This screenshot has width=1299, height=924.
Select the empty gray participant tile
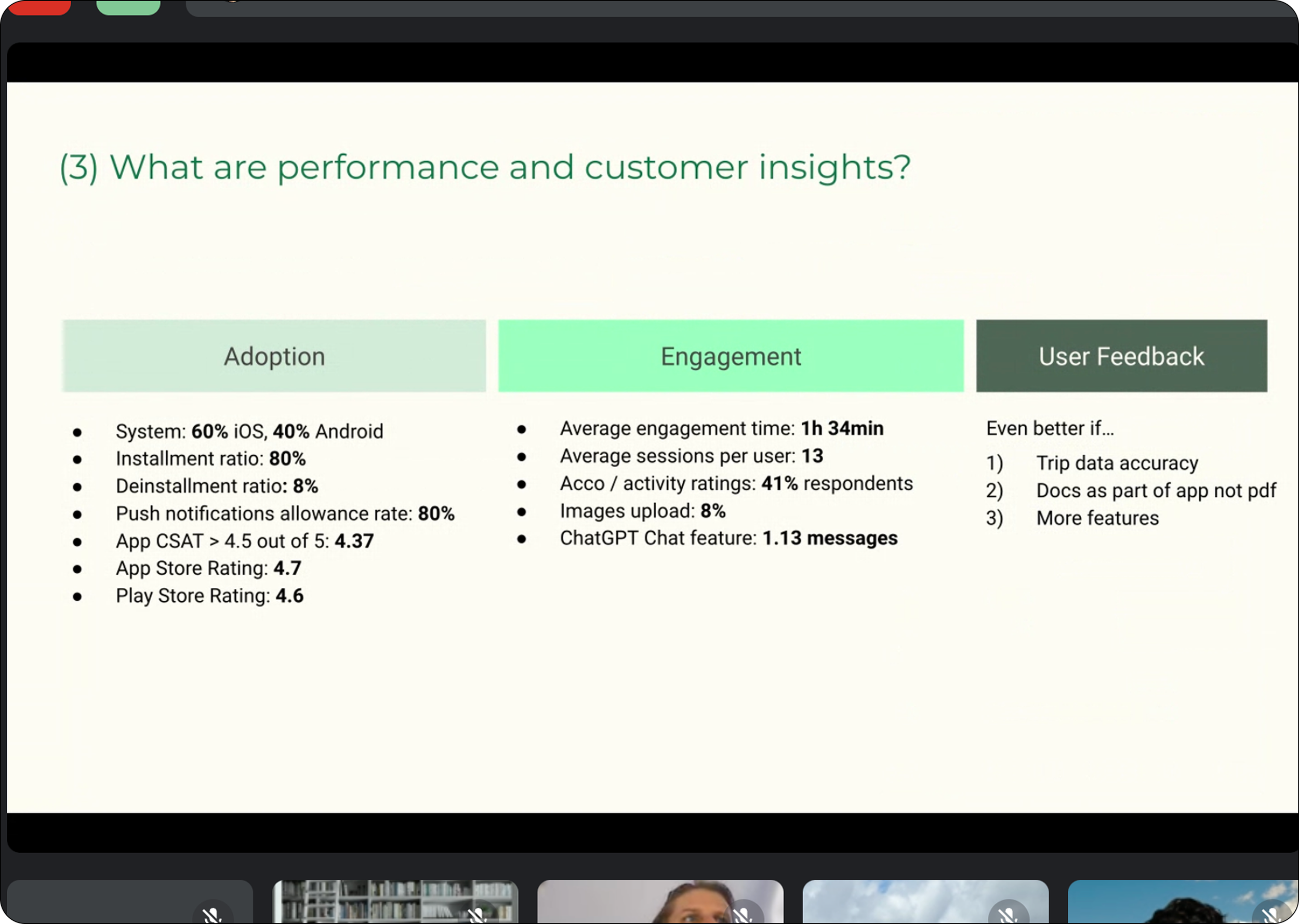(x=130, y=902)
